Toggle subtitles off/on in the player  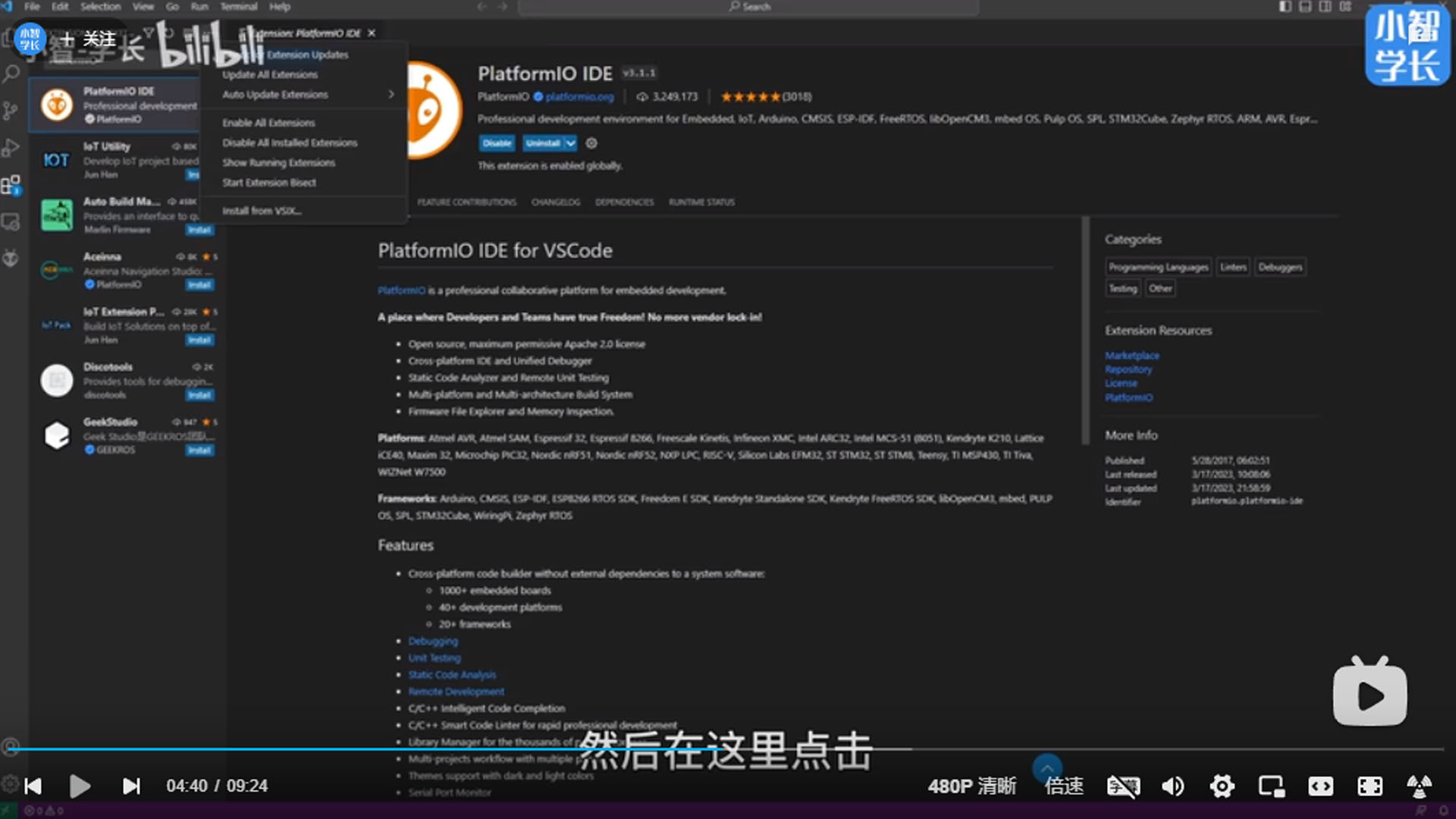pos(1123,786)
